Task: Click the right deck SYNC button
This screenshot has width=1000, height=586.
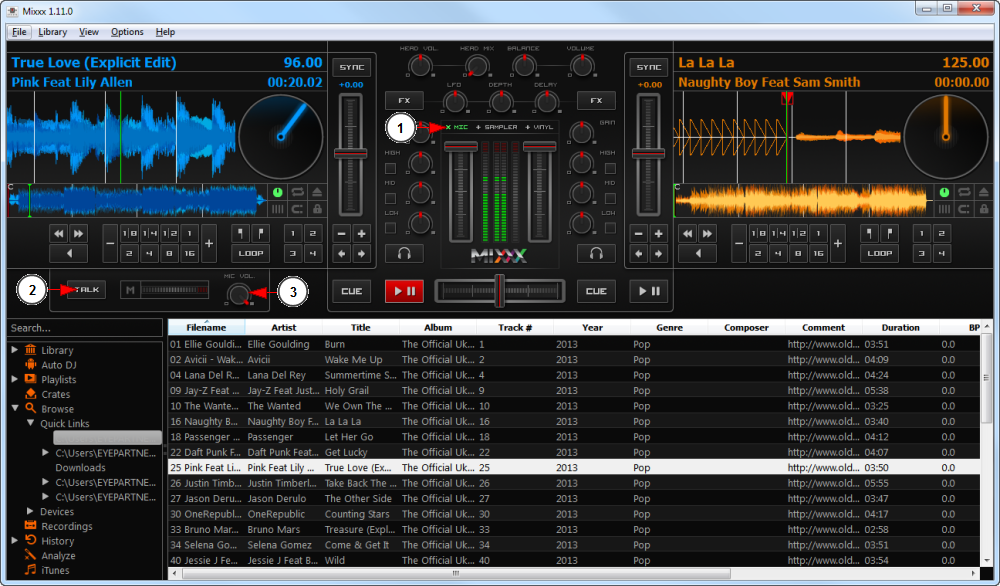Action: coord(649,67)
